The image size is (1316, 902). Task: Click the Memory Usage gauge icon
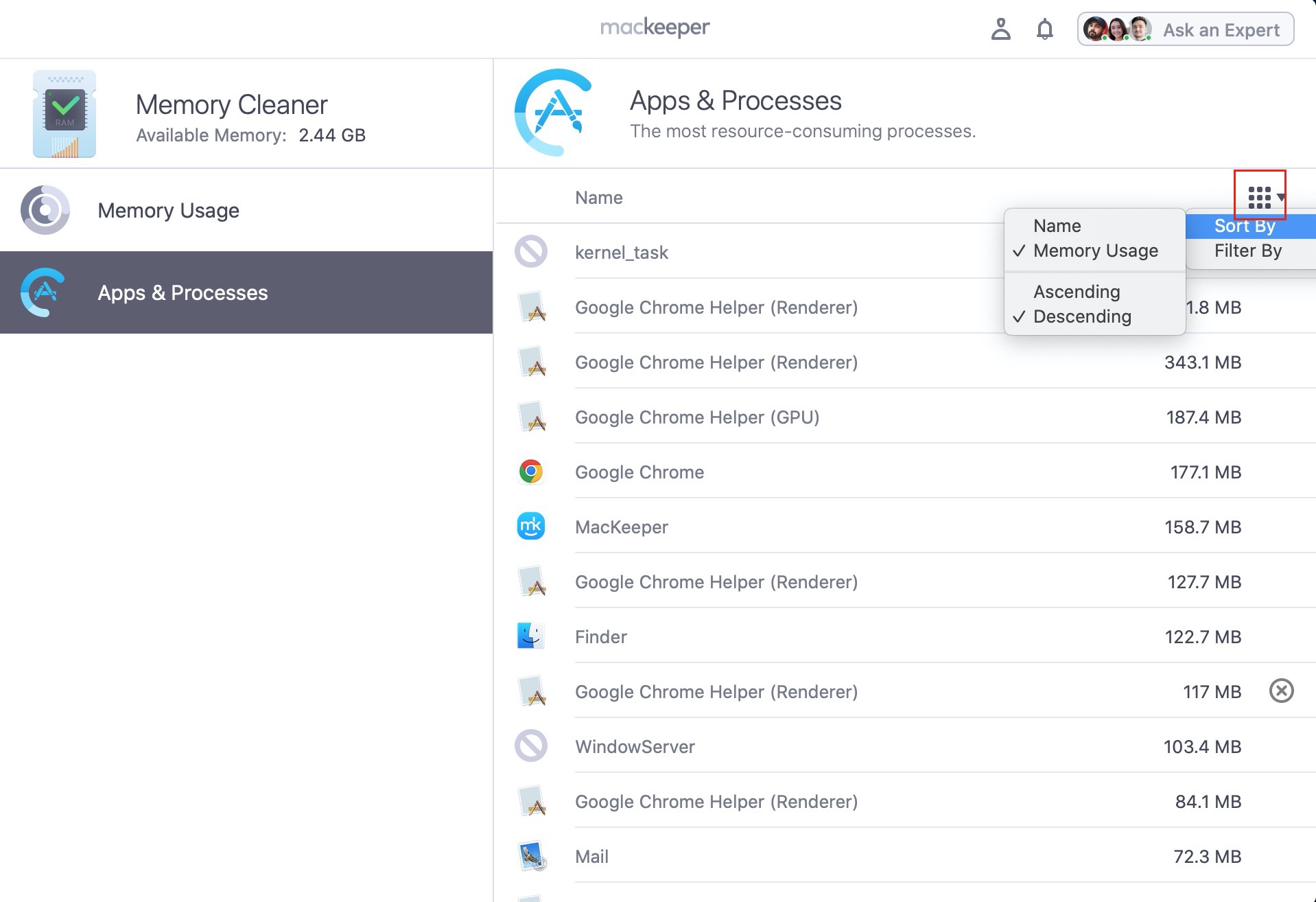click(x=45, y=210)
